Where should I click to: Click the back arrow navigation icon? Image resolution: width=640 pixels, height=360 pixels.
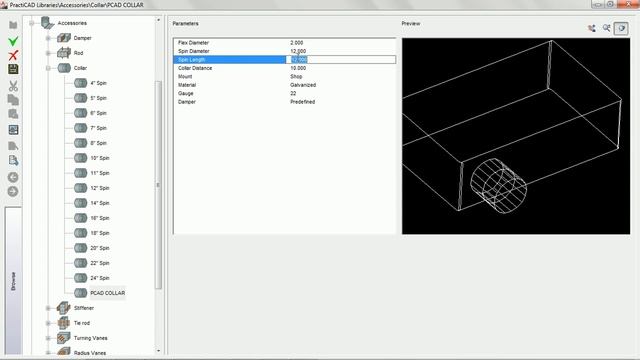(x=13, y=177)
